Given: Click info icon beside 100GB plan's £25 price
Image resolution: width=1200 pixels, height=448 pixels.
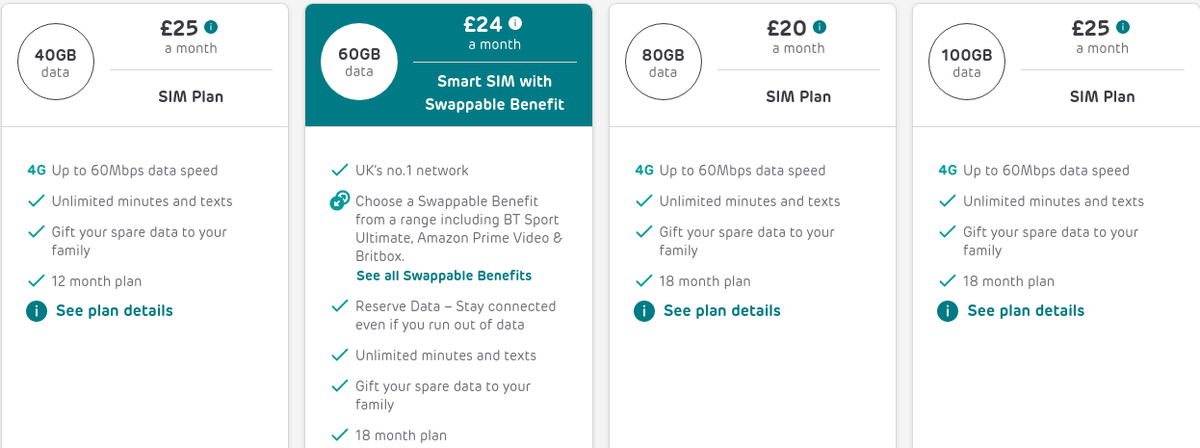Looking at the screenshot, I should (x=1123, y=27).
